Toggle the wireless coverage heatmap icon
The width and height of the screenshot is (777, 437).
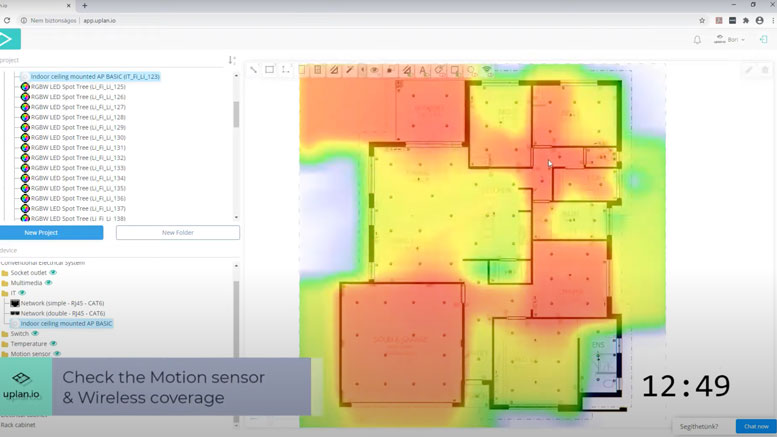487,70
